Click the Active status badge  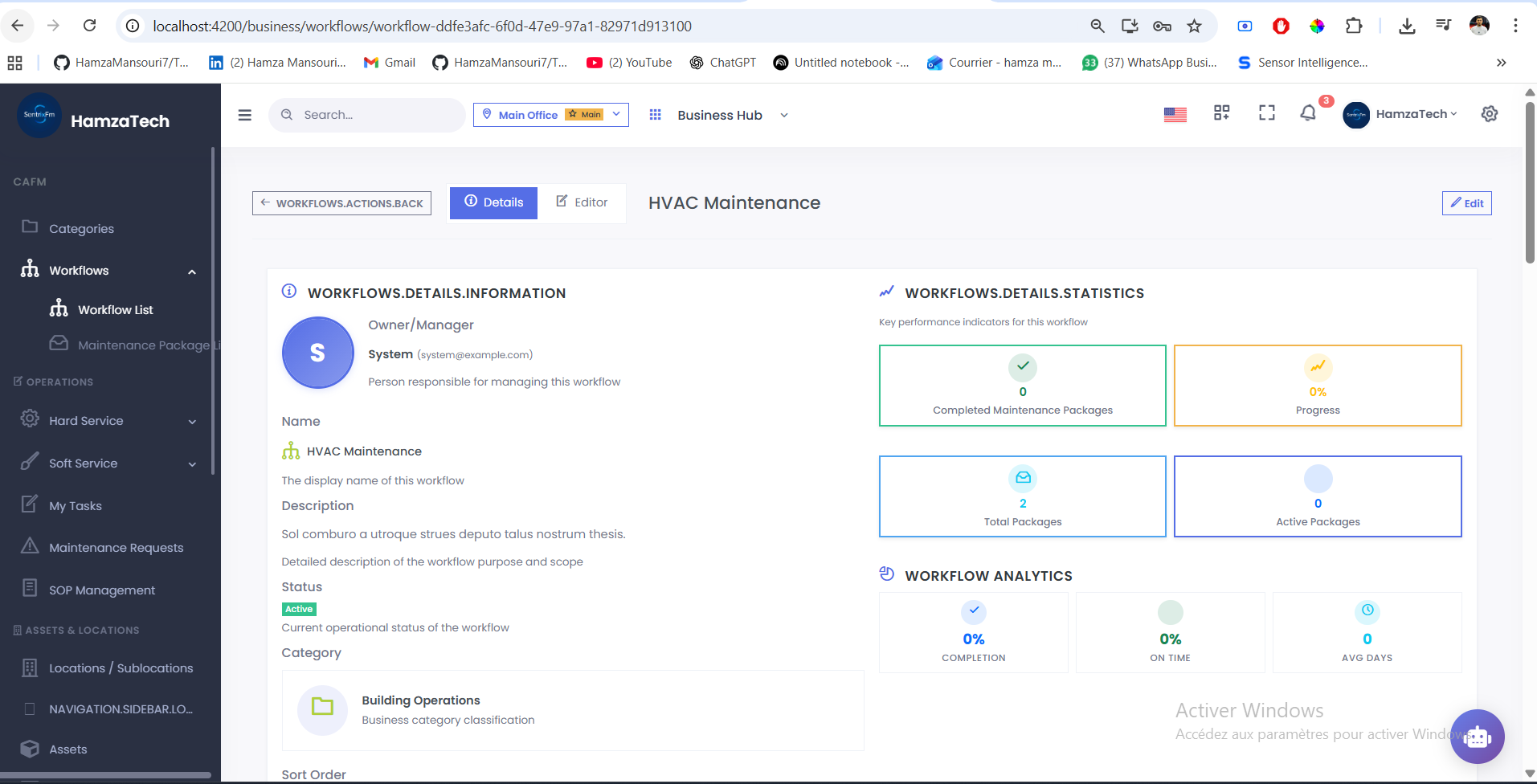point(298,609)
